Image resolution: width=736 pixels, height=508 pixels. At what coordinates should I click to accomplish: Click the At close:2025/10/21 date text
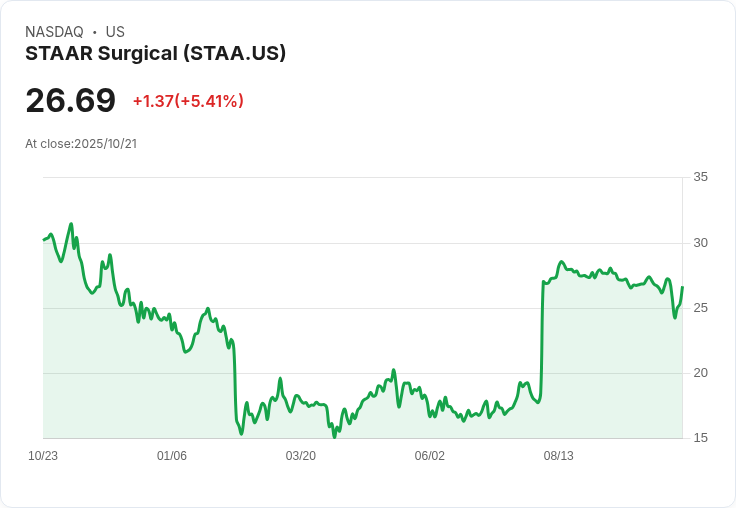tap(81, 144)
